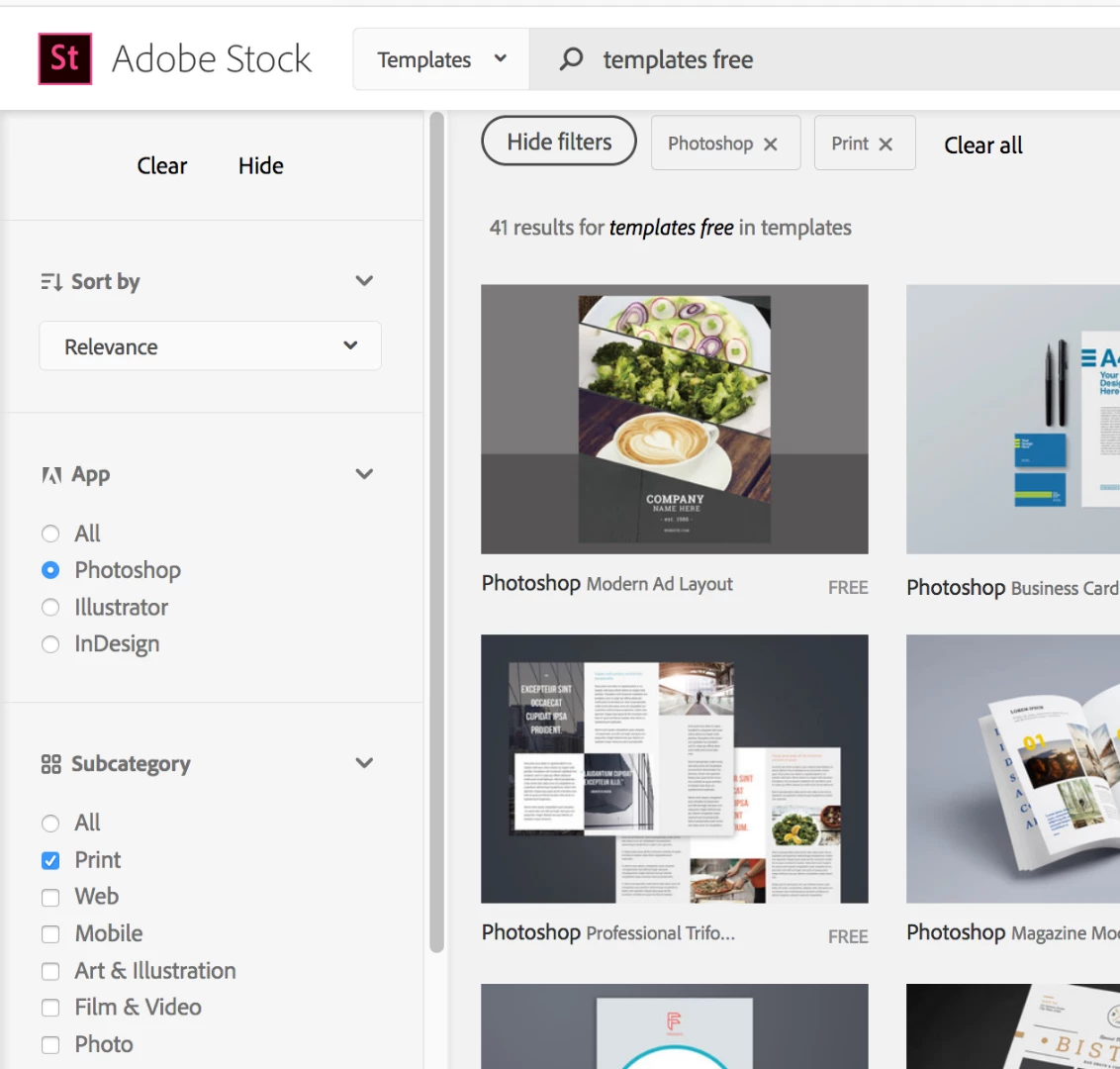This screenshot has width=1120, height=1069.
Task: Open the Business Card template thumbnail
Action: pos(1013,419)
